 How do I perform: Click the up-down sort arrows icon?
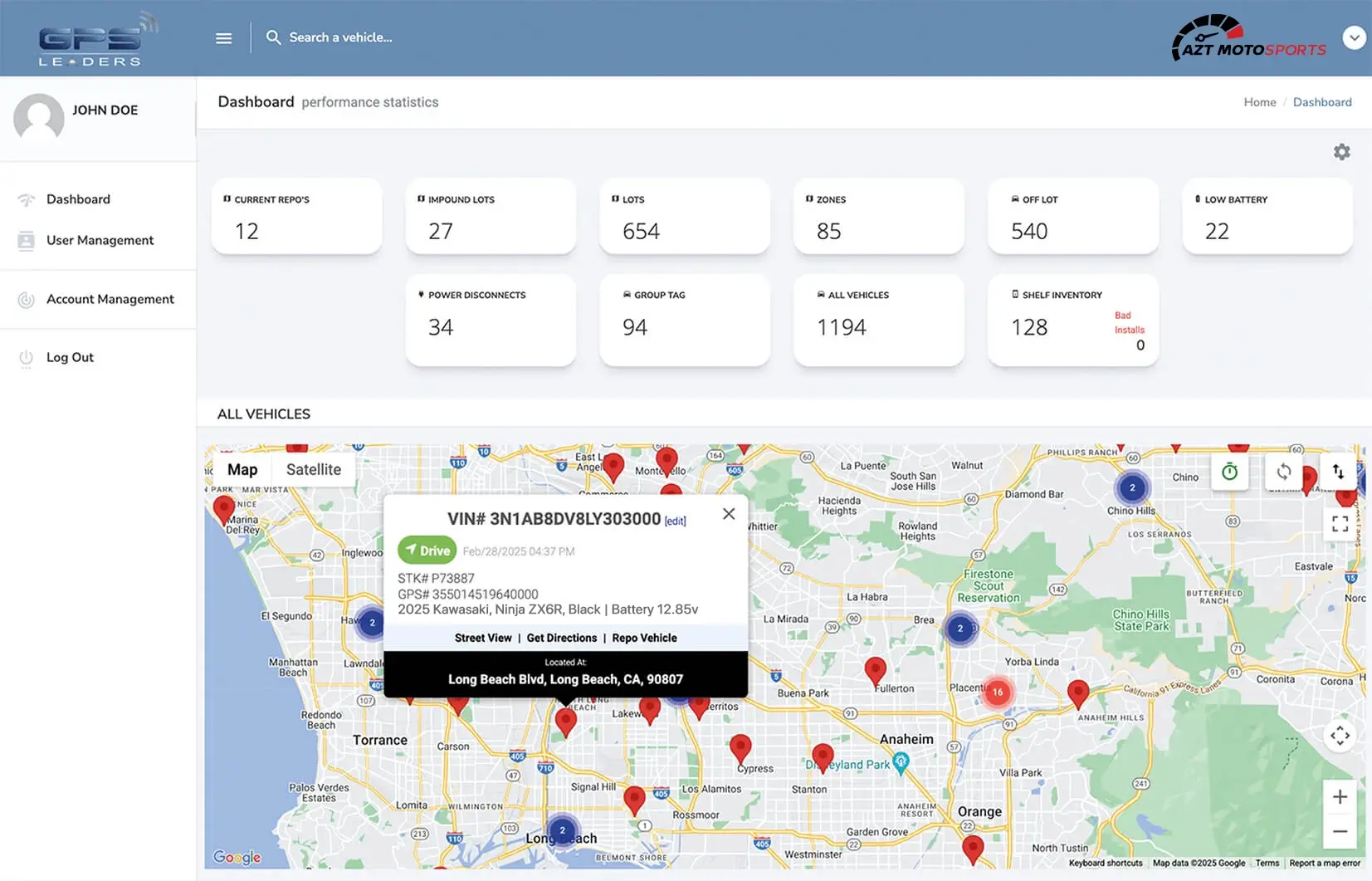click(x=1338, y=472)
